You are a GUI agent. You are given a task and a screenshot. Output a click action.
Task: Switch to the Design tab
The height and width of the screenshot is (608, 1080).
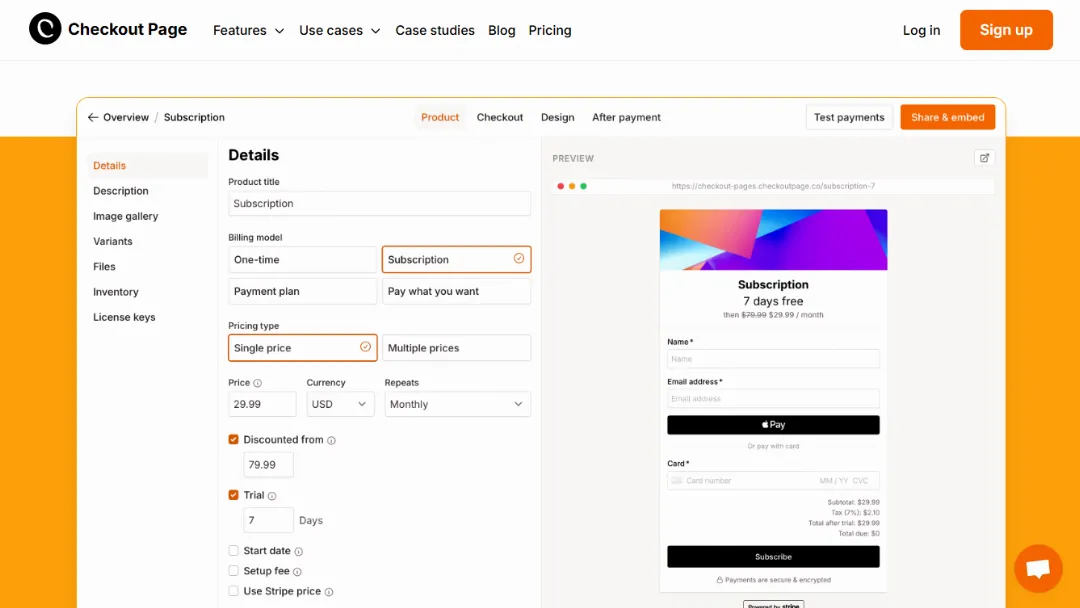click(557, 117)
